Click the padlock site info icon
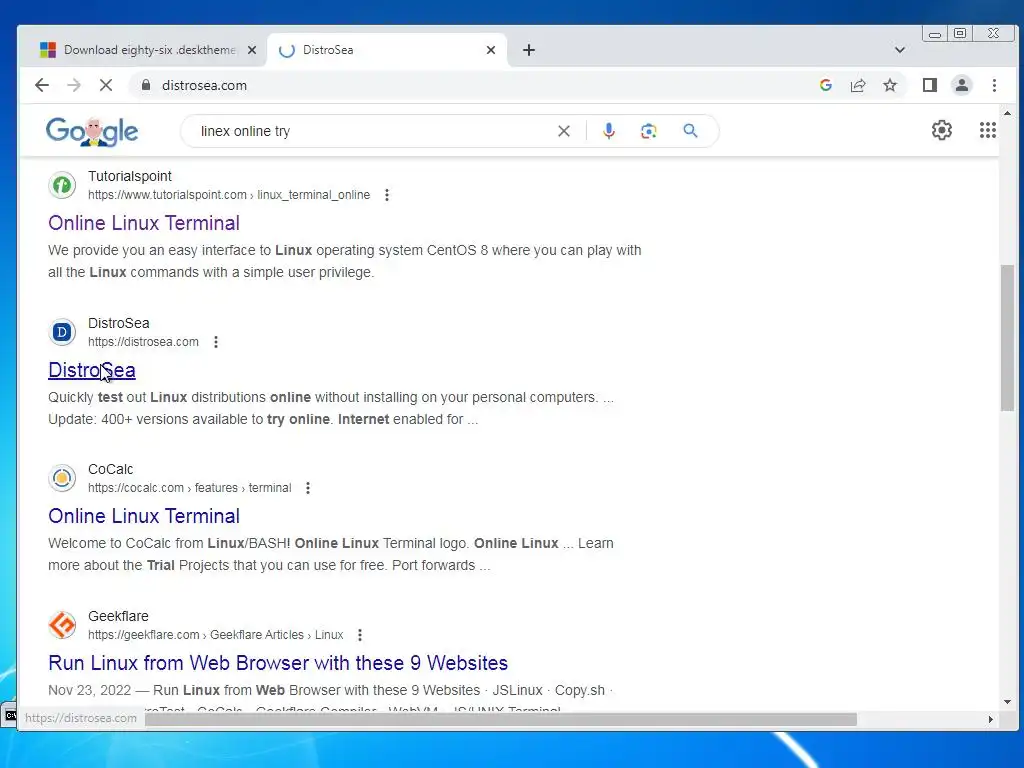 (x=146, y=85)
